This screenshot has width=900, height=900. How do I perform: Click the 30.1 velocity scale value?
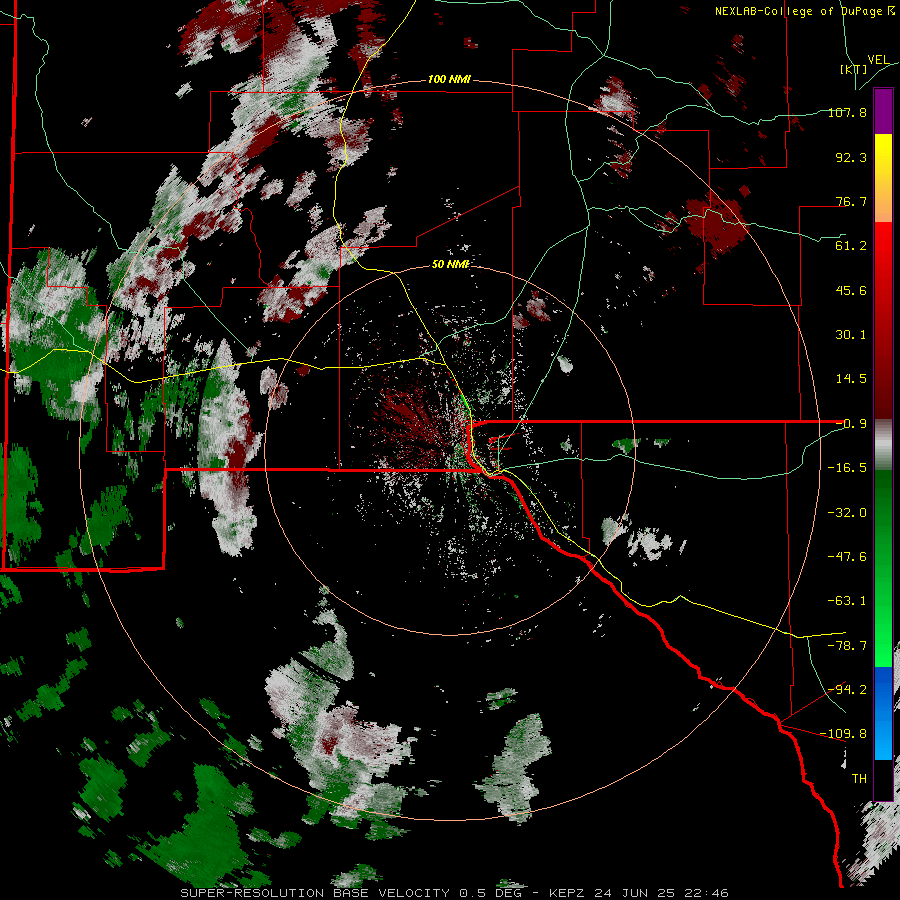pos(851,335)
